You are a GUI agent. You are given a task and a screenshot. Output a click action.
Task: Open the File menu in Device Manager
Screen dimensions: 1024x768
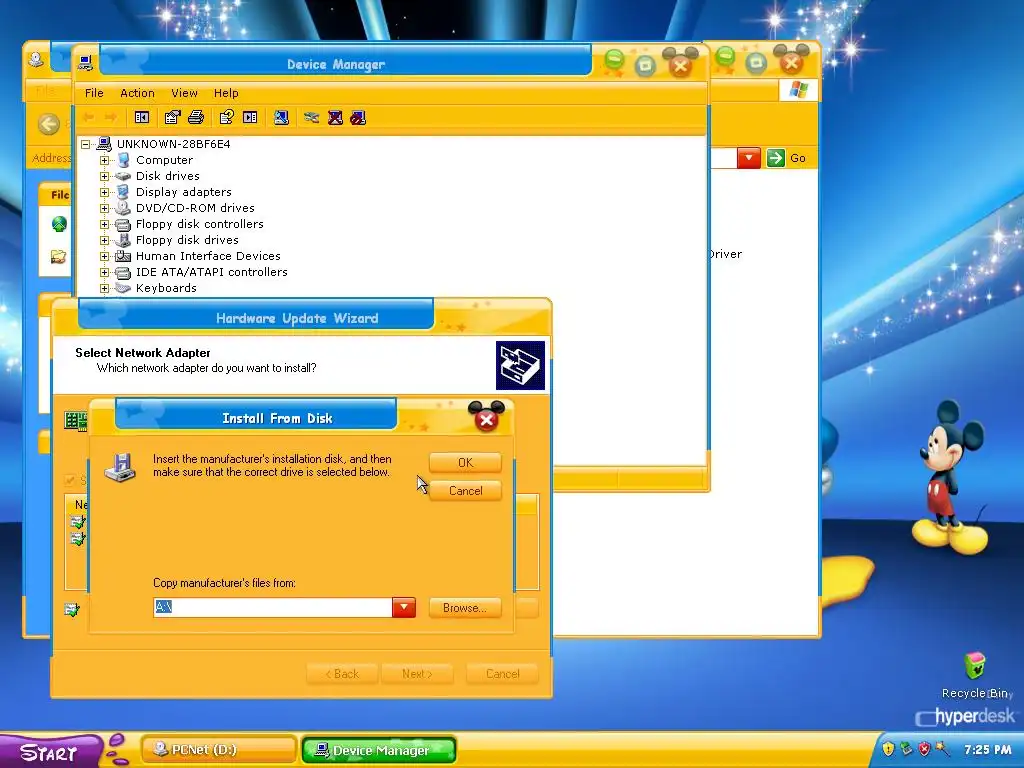point(94,93)
